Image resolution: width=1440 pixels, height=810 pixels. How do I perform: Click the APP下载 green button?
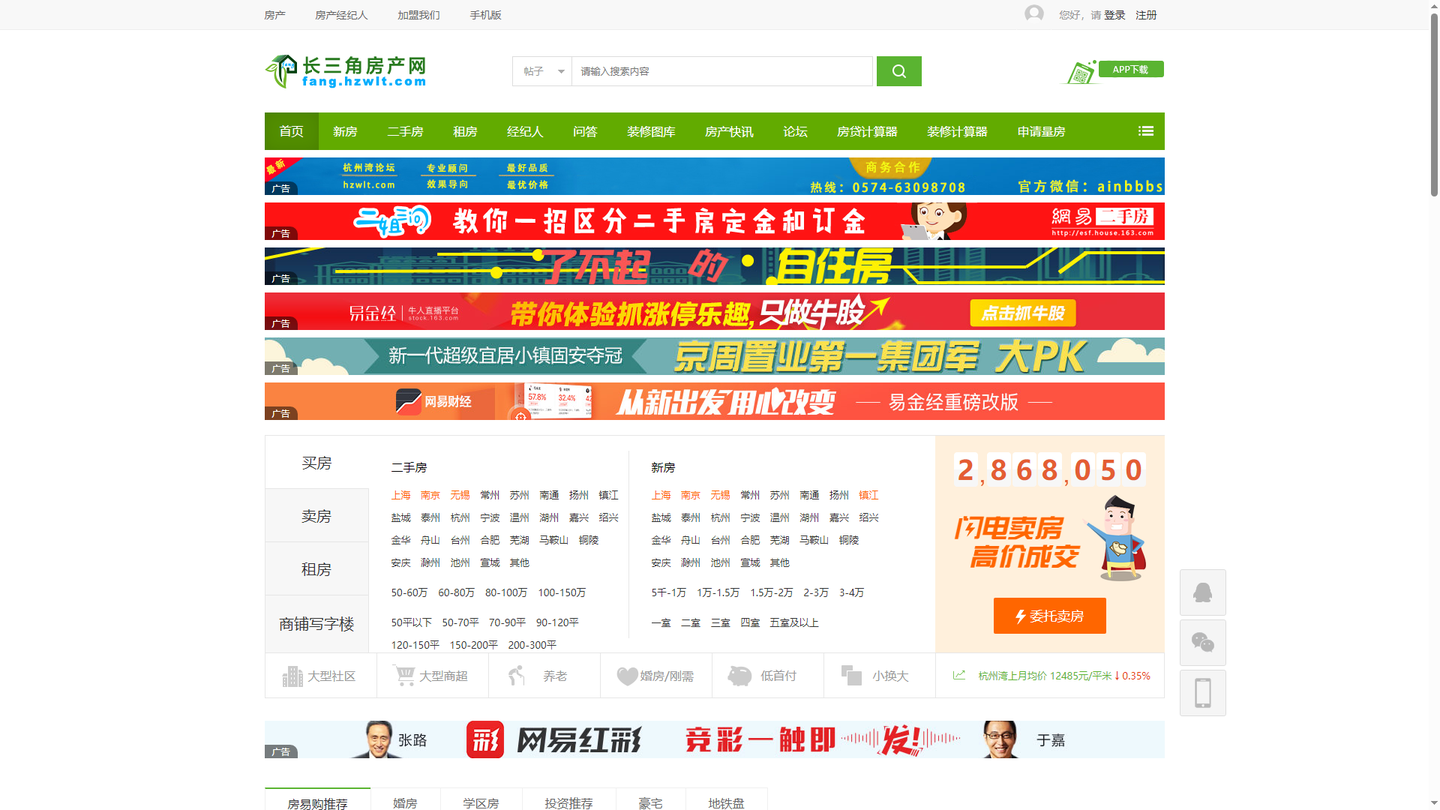coord(1131,69)
